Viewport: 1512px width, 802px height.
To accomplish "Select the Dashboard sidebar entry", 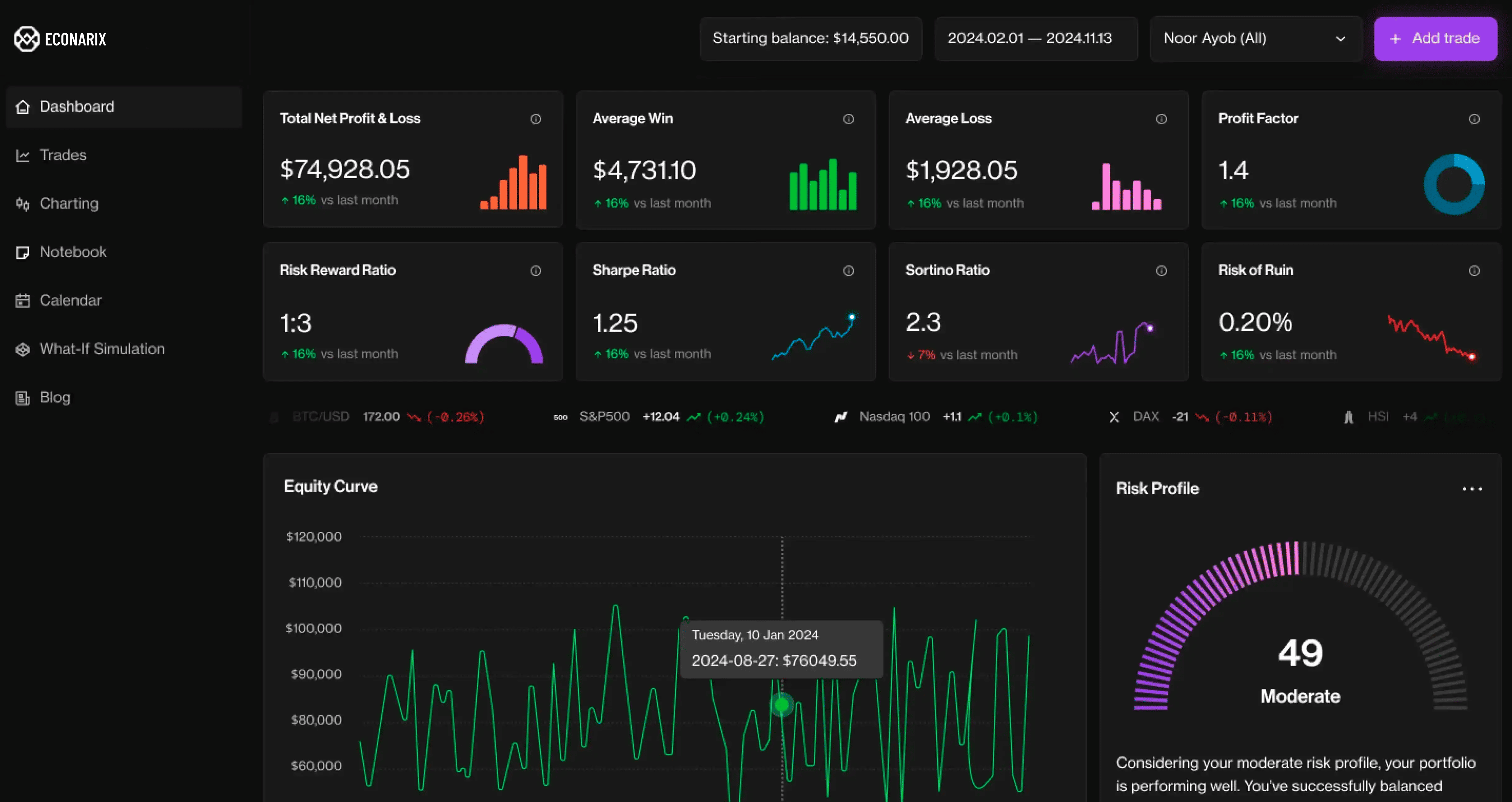I will tap(77, 107).
